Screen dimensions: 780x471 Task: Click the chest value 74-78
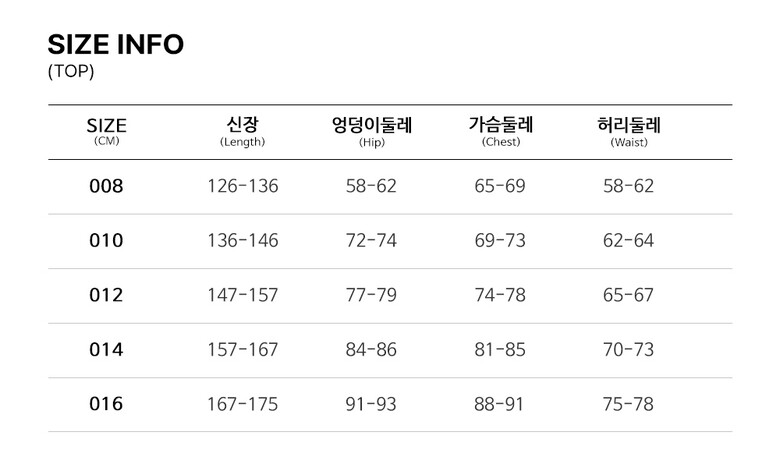[x=500, y=295]
